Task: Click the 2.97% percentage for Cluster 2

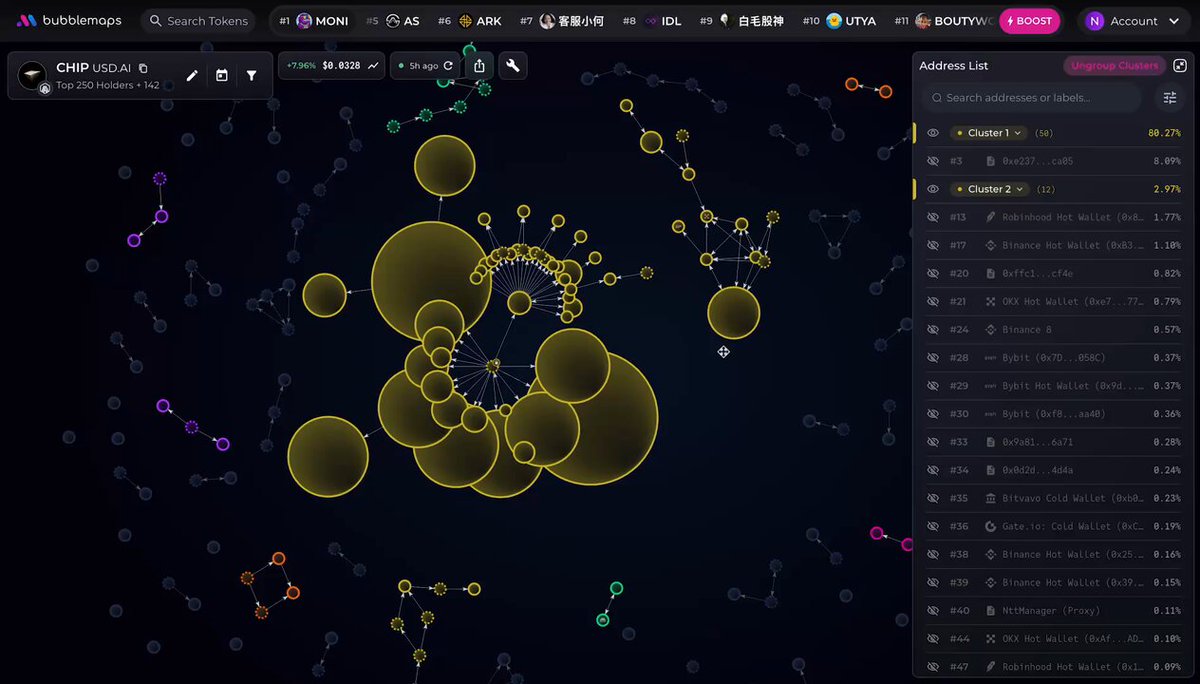Action: coord(1167,189)
